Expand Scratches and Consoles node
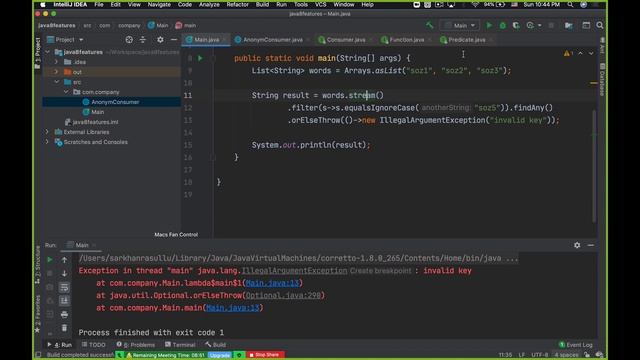This screenshot has width=640, height=360. (47, 142)
